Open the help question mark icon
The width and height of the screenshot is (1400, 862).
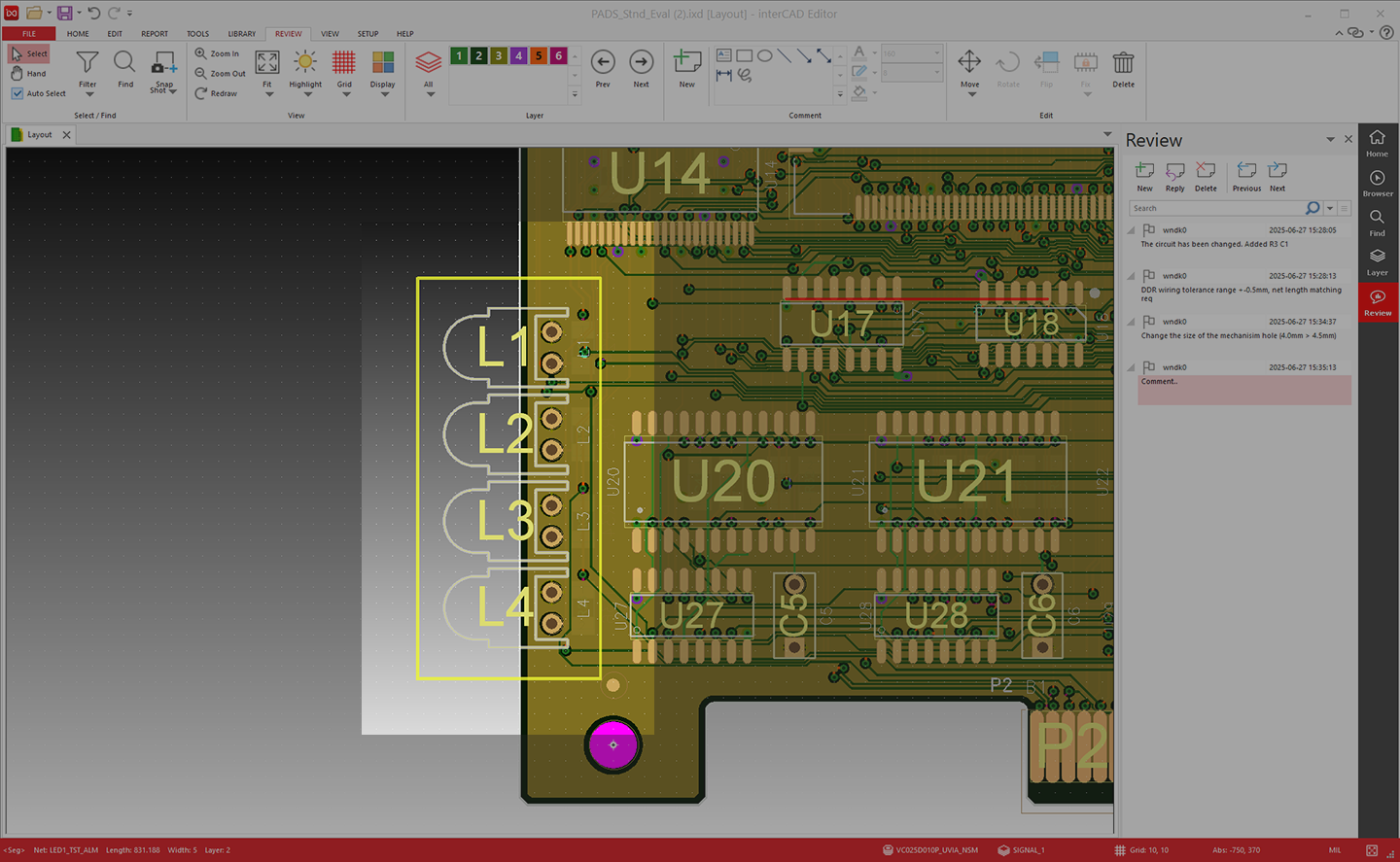coord(1387,32)
